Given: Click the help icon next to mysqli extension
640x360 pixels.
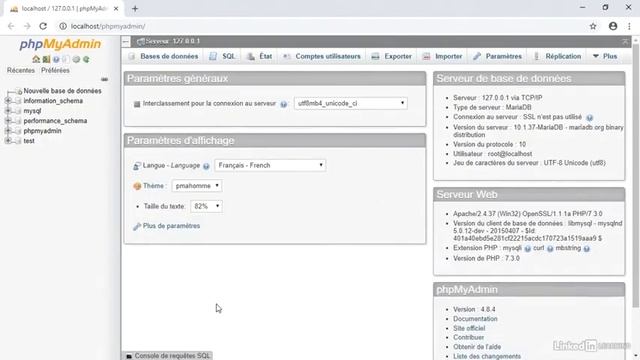Looking at the screenshot, I should tap(527, 249).
